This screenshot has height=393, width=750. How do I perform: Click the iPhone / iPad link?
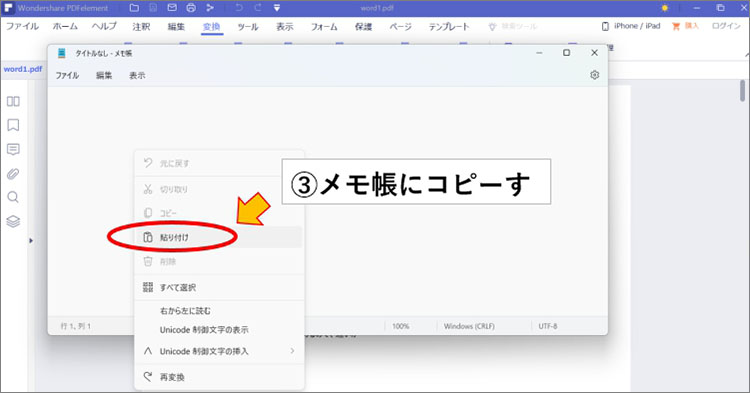pos(631,26)
